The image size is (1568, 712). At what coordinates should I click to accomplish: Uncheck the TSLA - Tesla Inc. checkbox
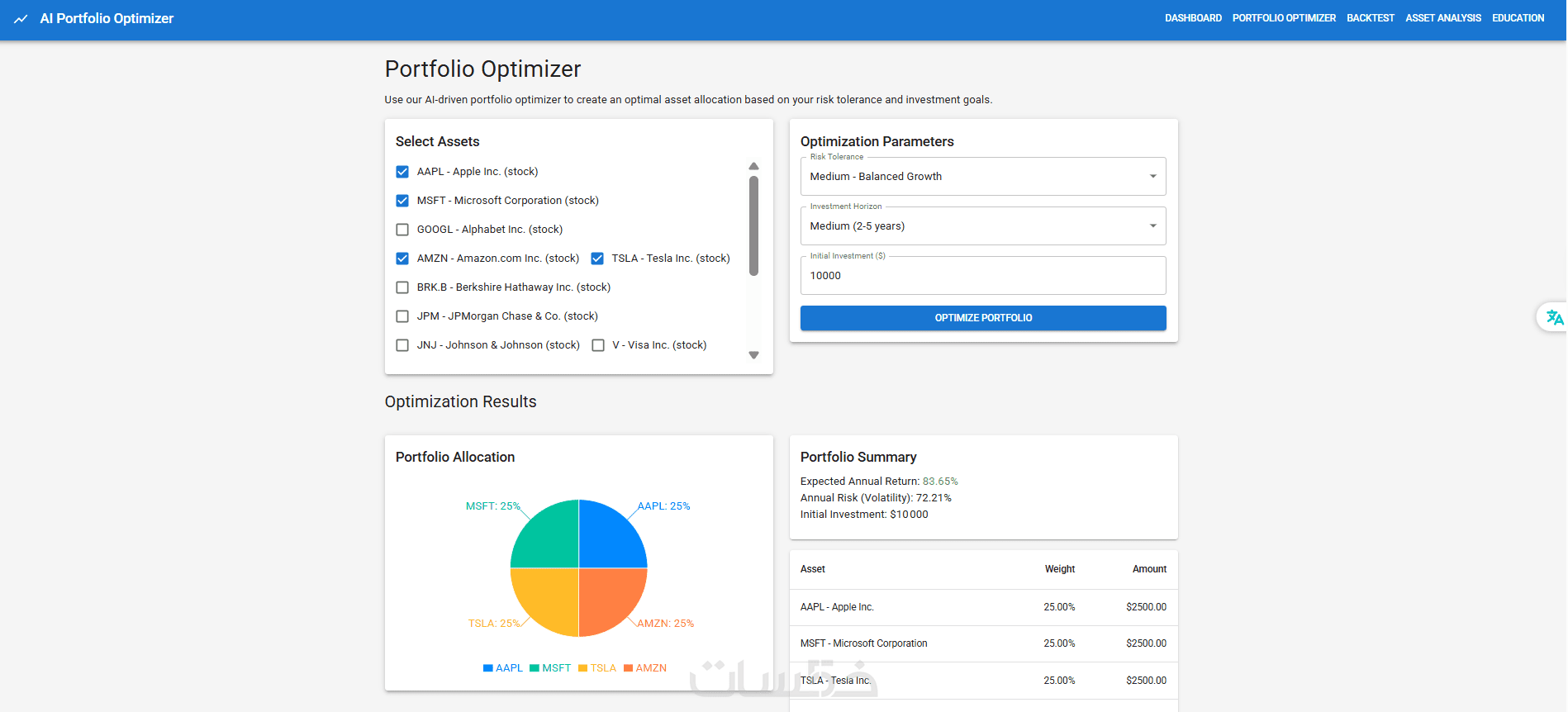[597, 259]
